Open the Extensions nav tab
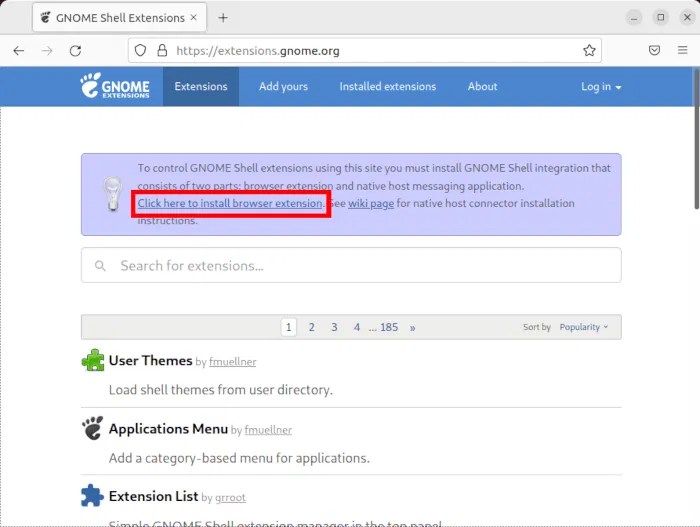This screenshot has height=527, width=700. 201,86
